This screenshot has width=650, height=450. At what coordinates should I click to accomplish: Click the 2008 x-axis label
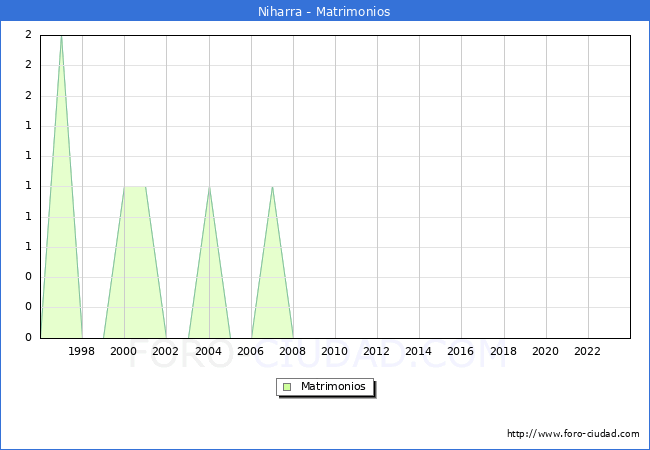(292, 351)
